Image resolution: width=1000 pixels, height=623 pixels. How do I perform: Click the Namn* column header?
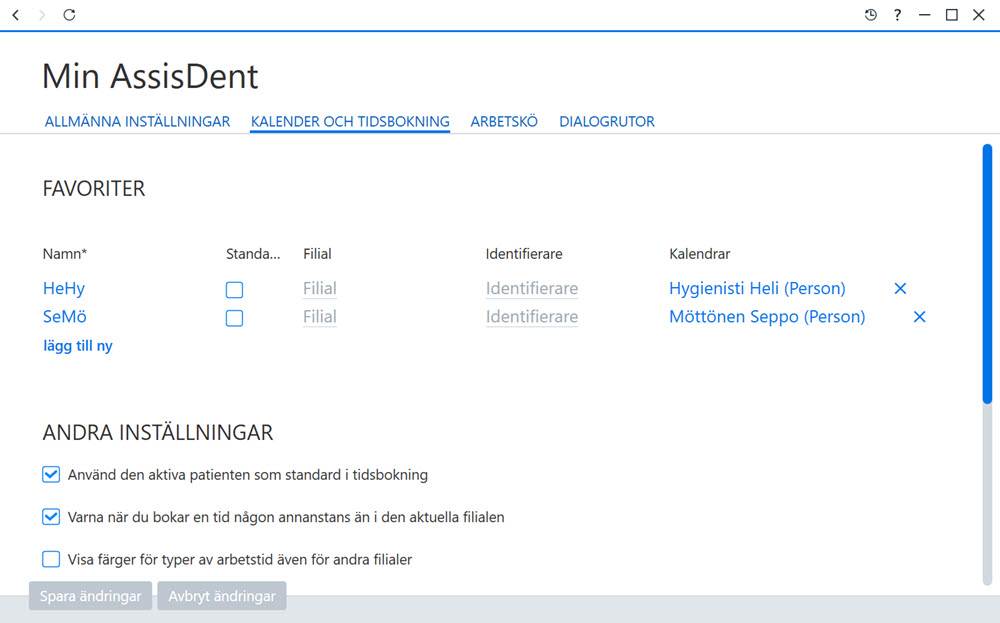65,254
